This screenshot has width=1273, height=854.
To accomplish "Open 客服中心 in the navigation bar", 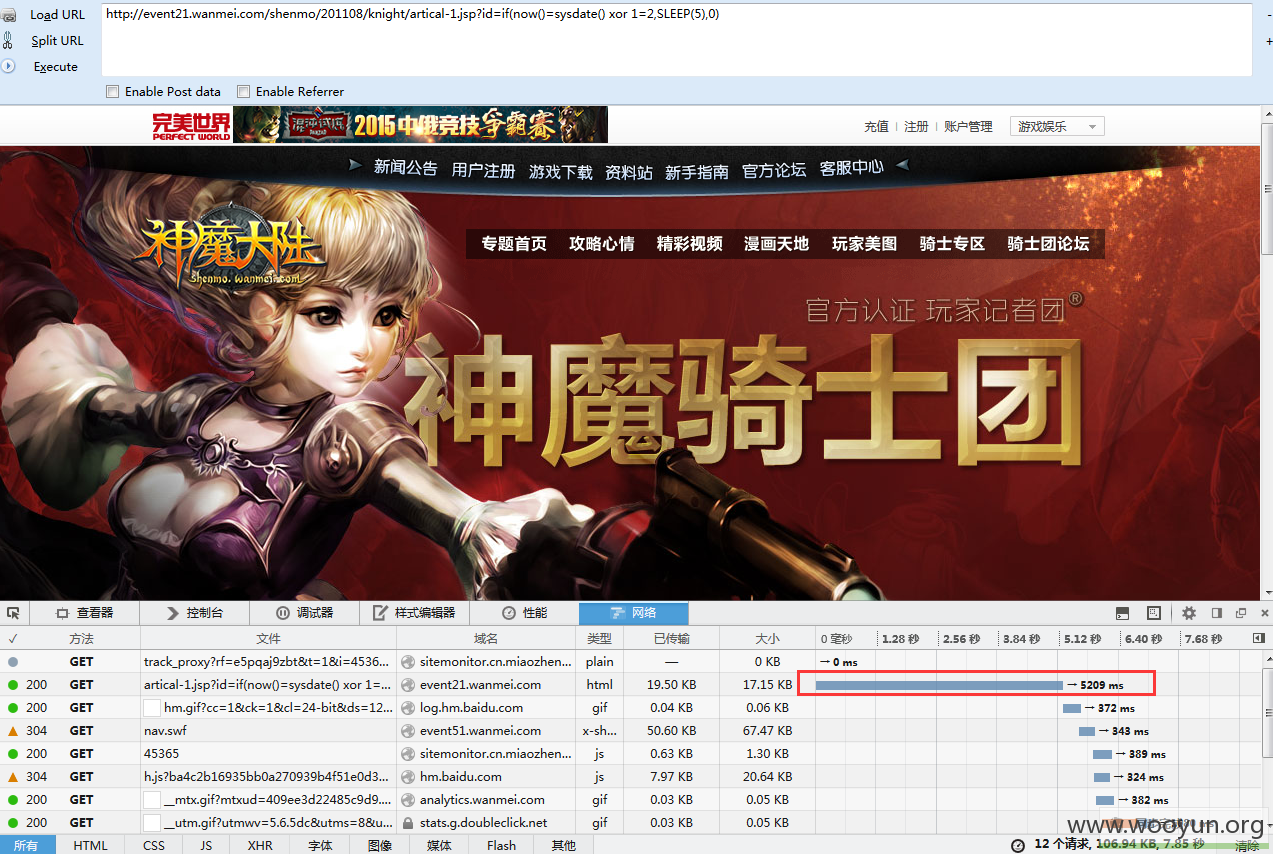I will [852, 168].
